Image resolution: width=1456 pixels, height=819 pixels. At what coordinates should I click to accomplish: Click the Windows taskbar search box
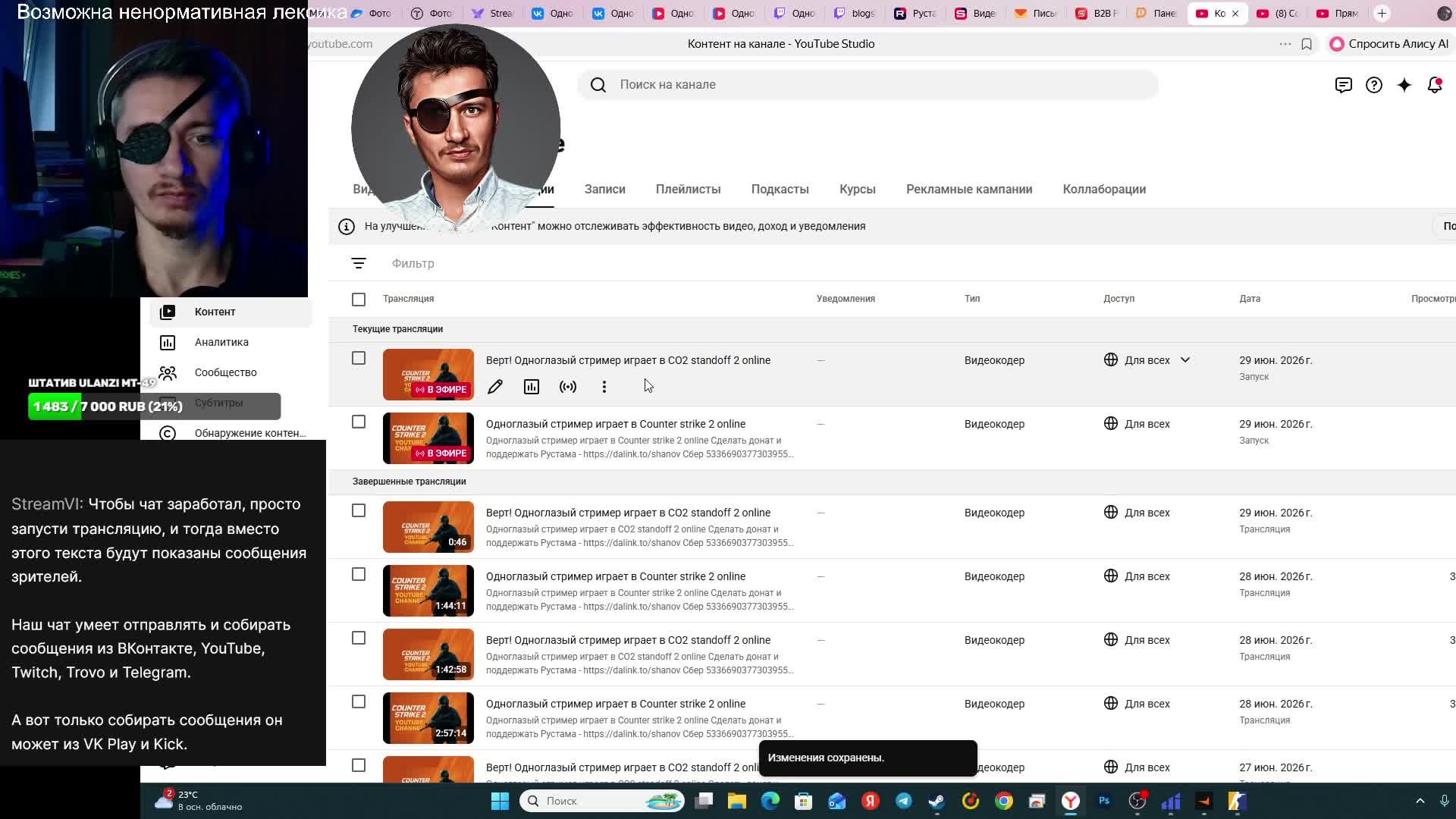click(602, 801)
